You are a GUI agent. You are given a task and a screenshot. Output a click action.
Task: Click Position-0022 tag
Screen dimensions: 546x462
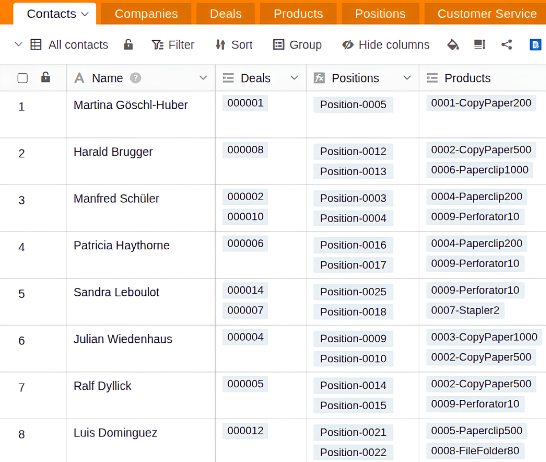[x=353, y=452]
